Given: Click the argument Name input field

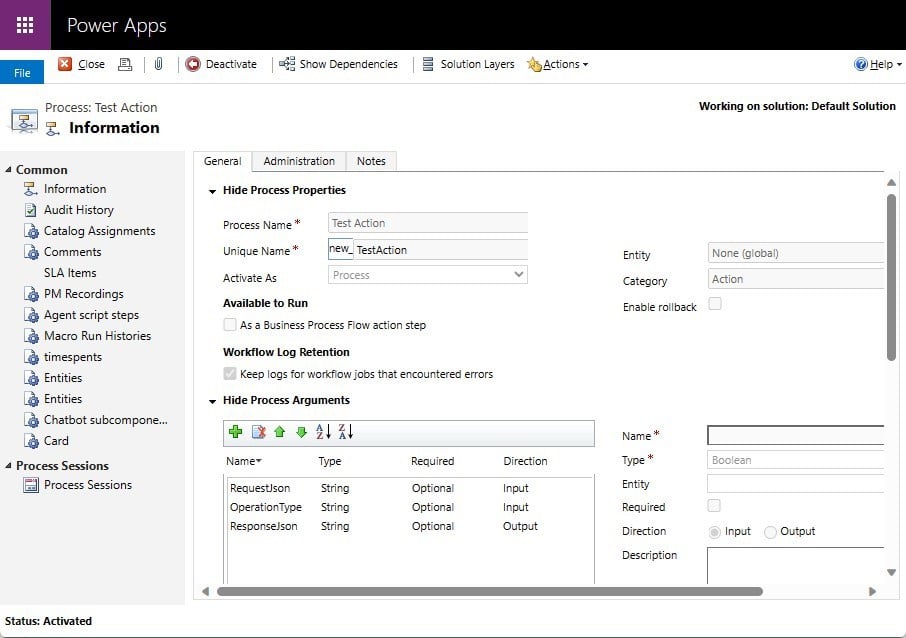Looking at the screenshot, I should (x=795, y=435).
